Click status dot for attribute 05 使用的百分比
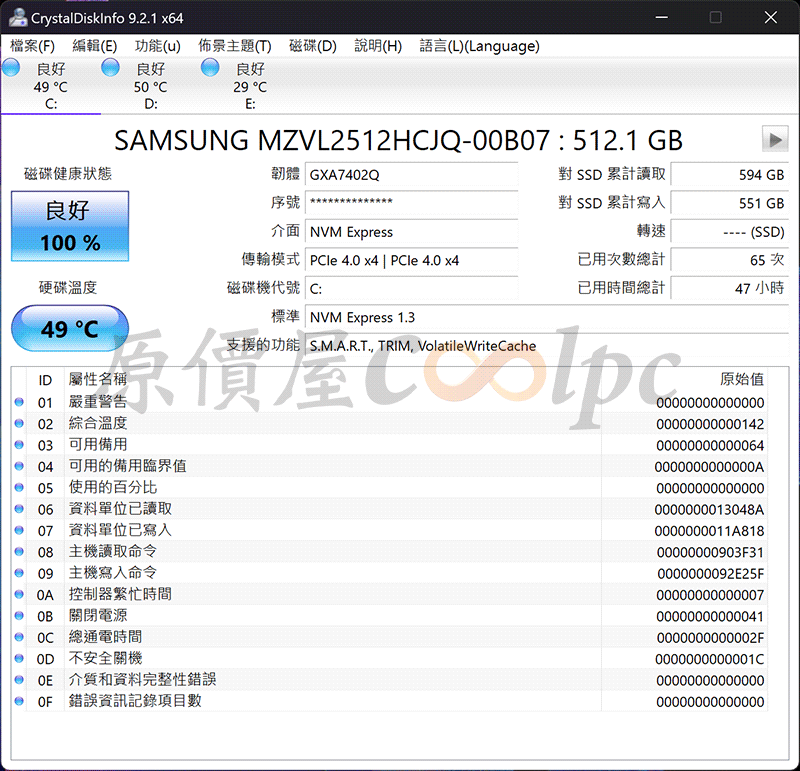Image resolution: width=800 pixels, height=771 pixels. pos(19,488)
